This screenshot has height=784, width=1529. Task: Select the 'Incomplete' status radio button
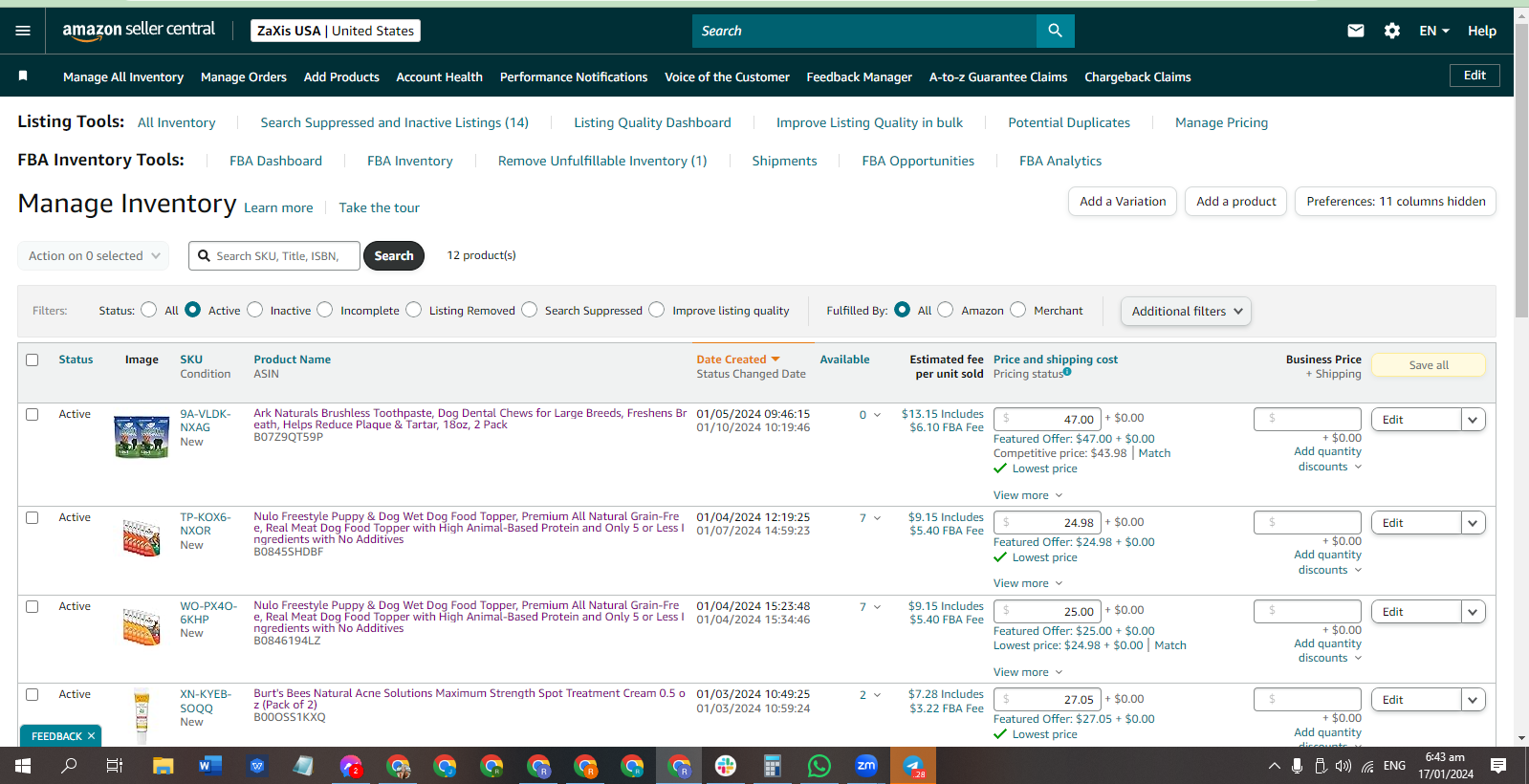pyautogui.click(x=325, y=310)
